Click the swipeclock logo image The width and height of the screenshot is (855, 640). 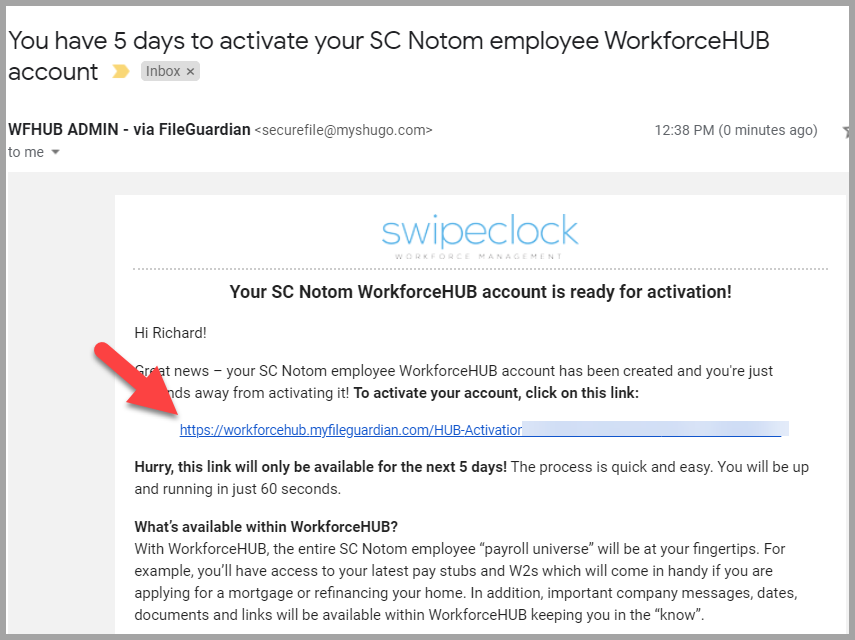coord(480,232)
